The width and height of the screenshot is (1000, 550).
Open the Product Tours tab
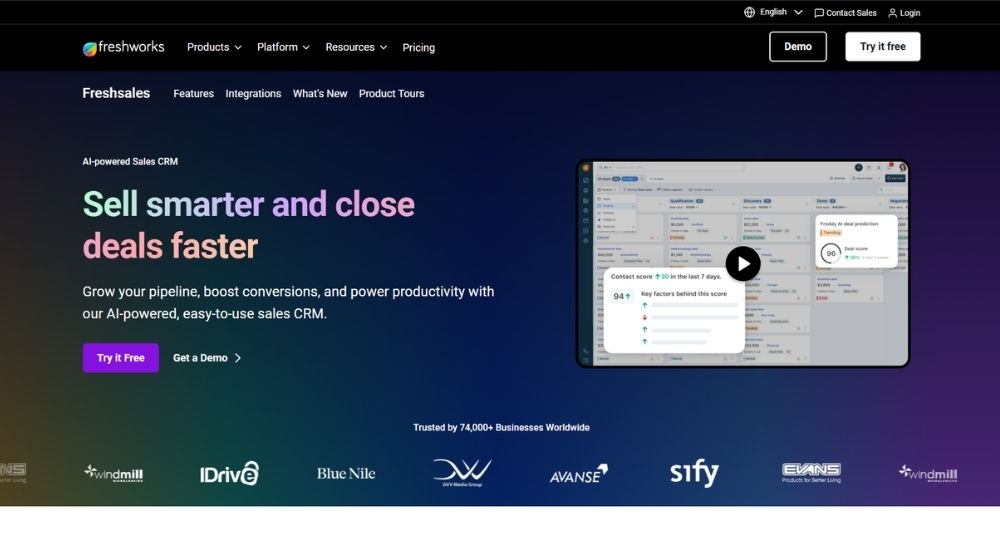pos(392,94)
